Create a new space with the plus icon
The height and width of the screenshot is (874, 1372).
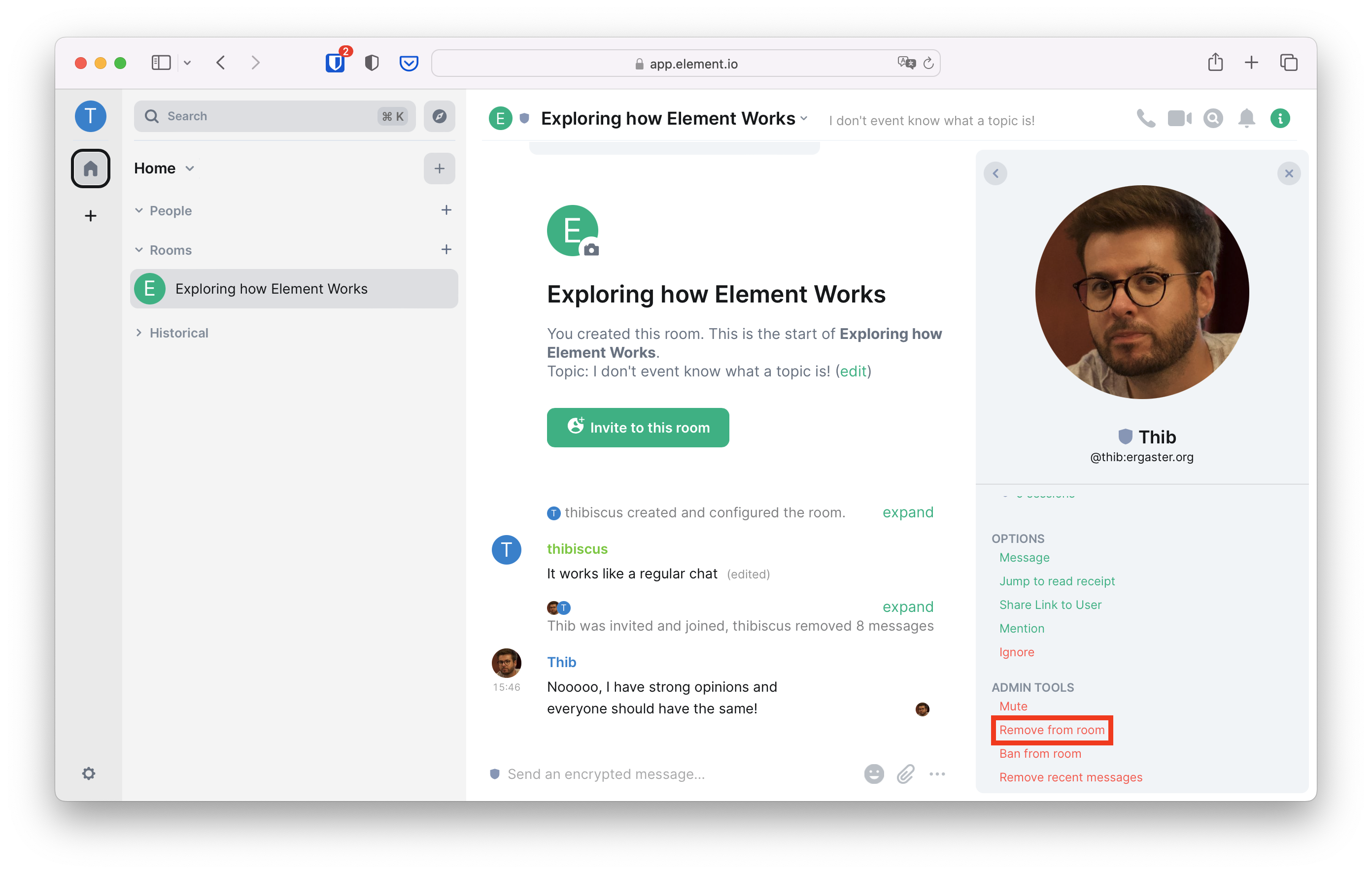tap(90, 215)
